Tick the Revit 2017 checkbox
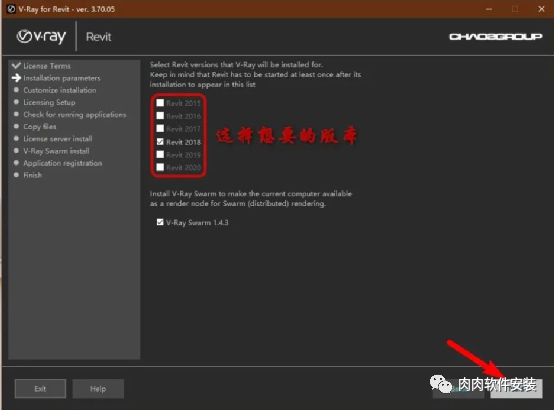Screen dimensions: 554x410 tap(160, 128)
